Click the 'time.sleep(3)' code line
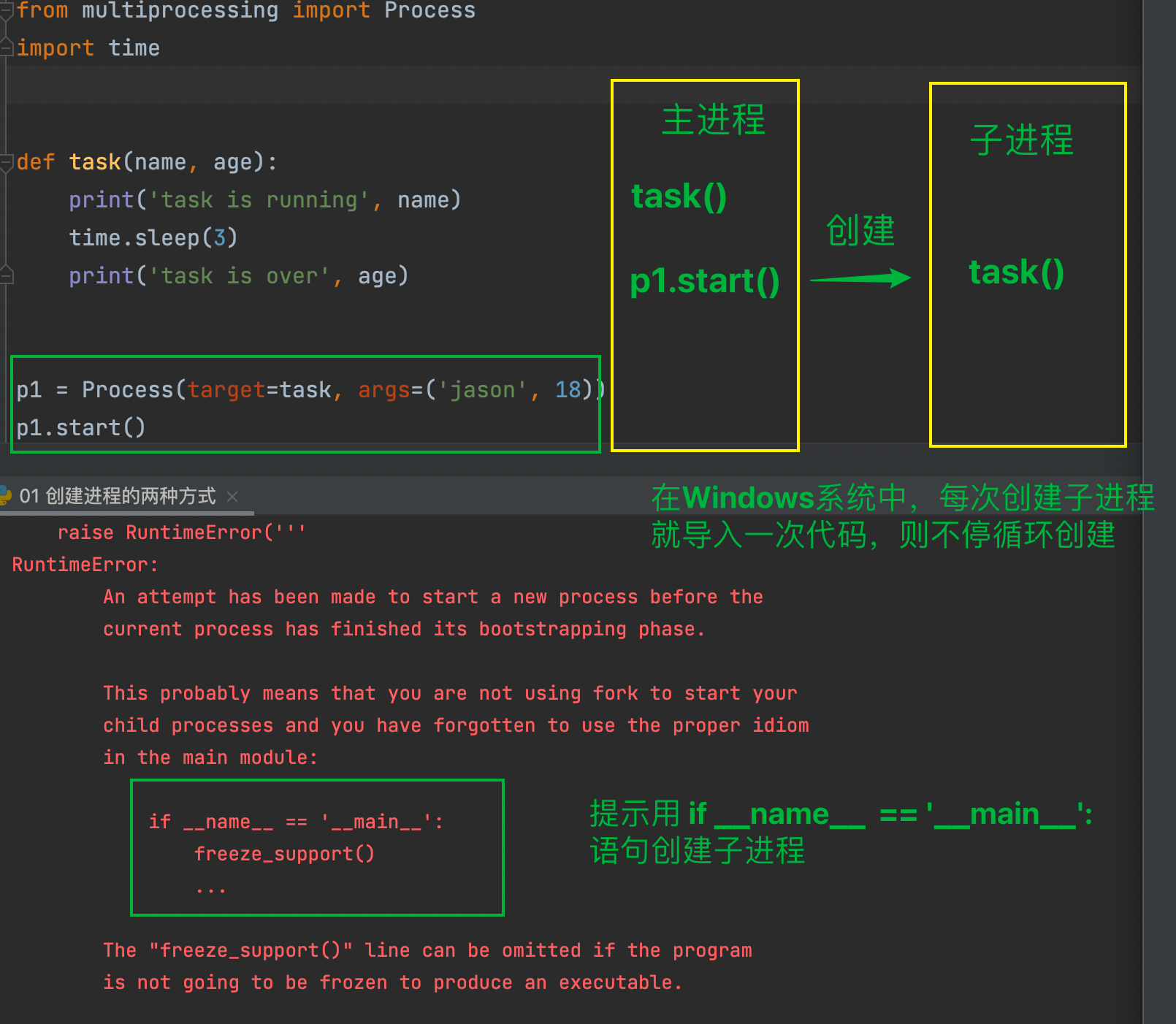 (x=153, y=237)
